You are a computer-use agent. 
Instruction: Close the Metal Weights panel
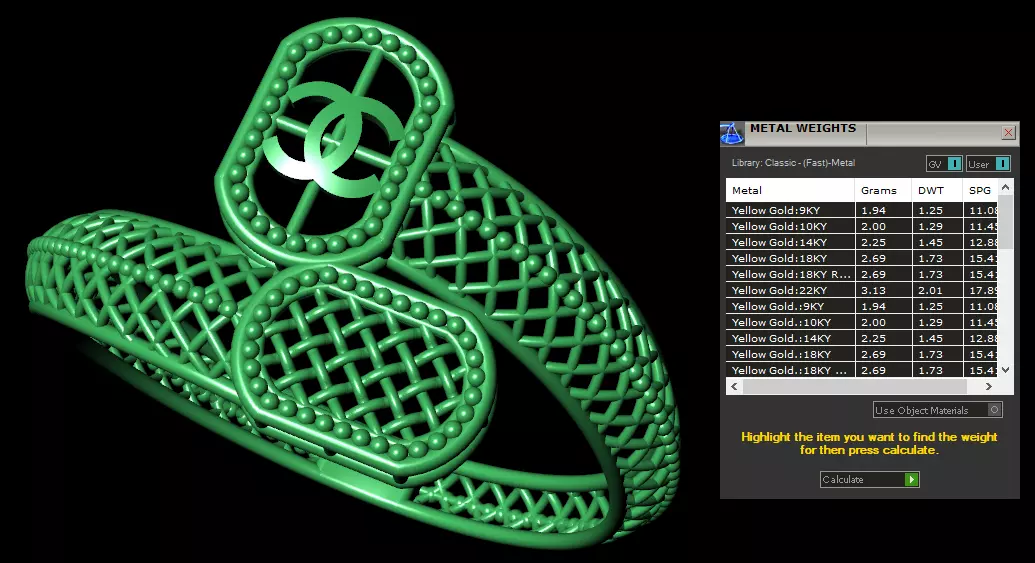pos(1008,133)
